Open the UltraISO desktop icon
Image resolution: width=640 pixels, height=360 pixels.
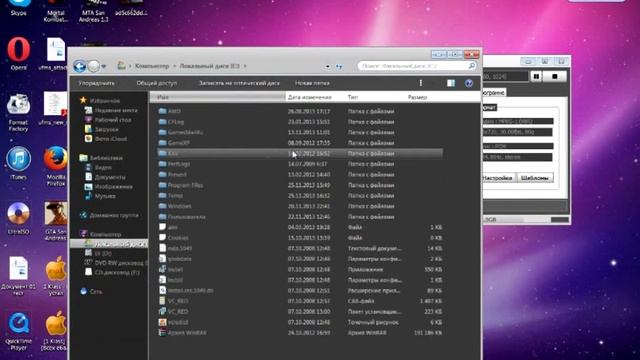18,218
